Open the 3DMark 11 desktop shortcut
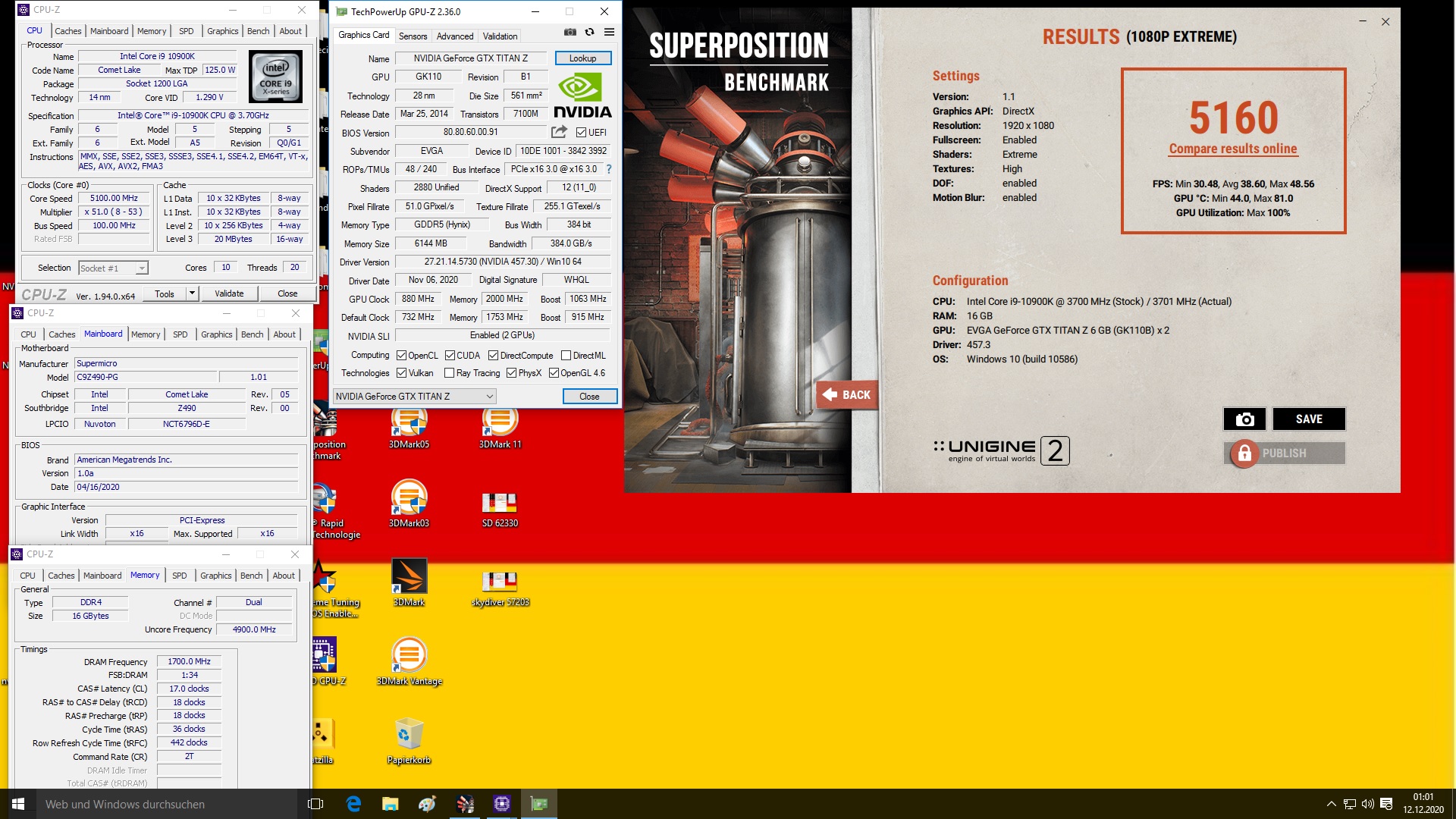Viewport: 1456px width, 819px height. point(500,428)
